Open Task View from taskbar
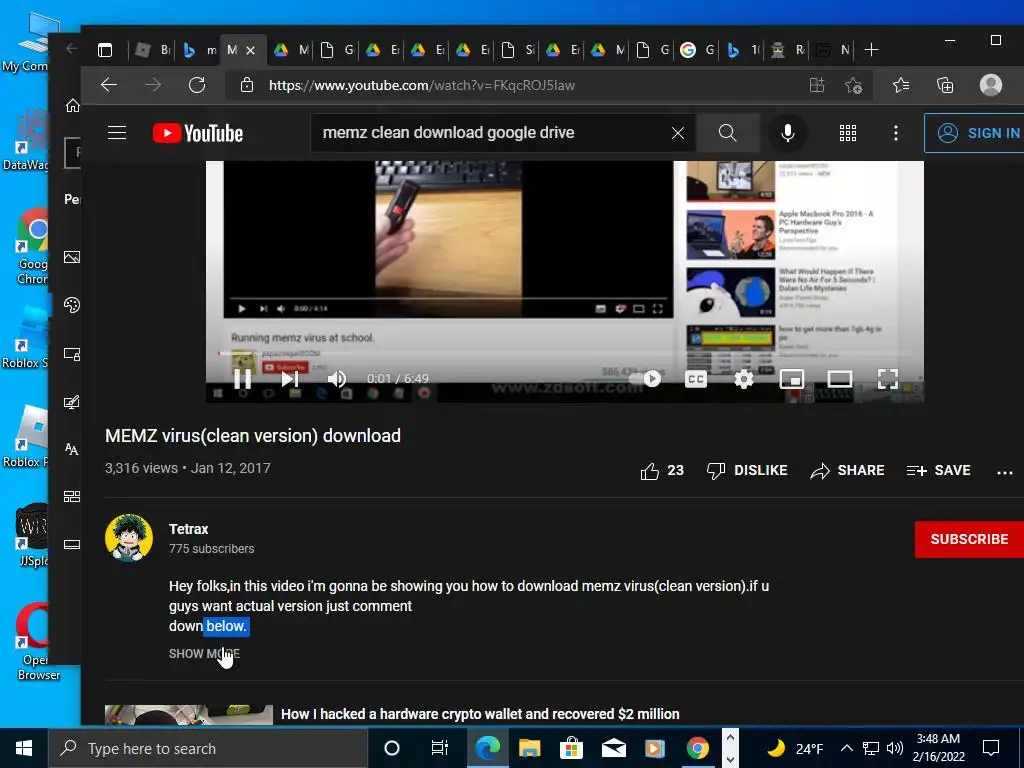Image resolution: width=1024 pixels, height=768 pixels. pyautogui.click(x=440, y=748)
